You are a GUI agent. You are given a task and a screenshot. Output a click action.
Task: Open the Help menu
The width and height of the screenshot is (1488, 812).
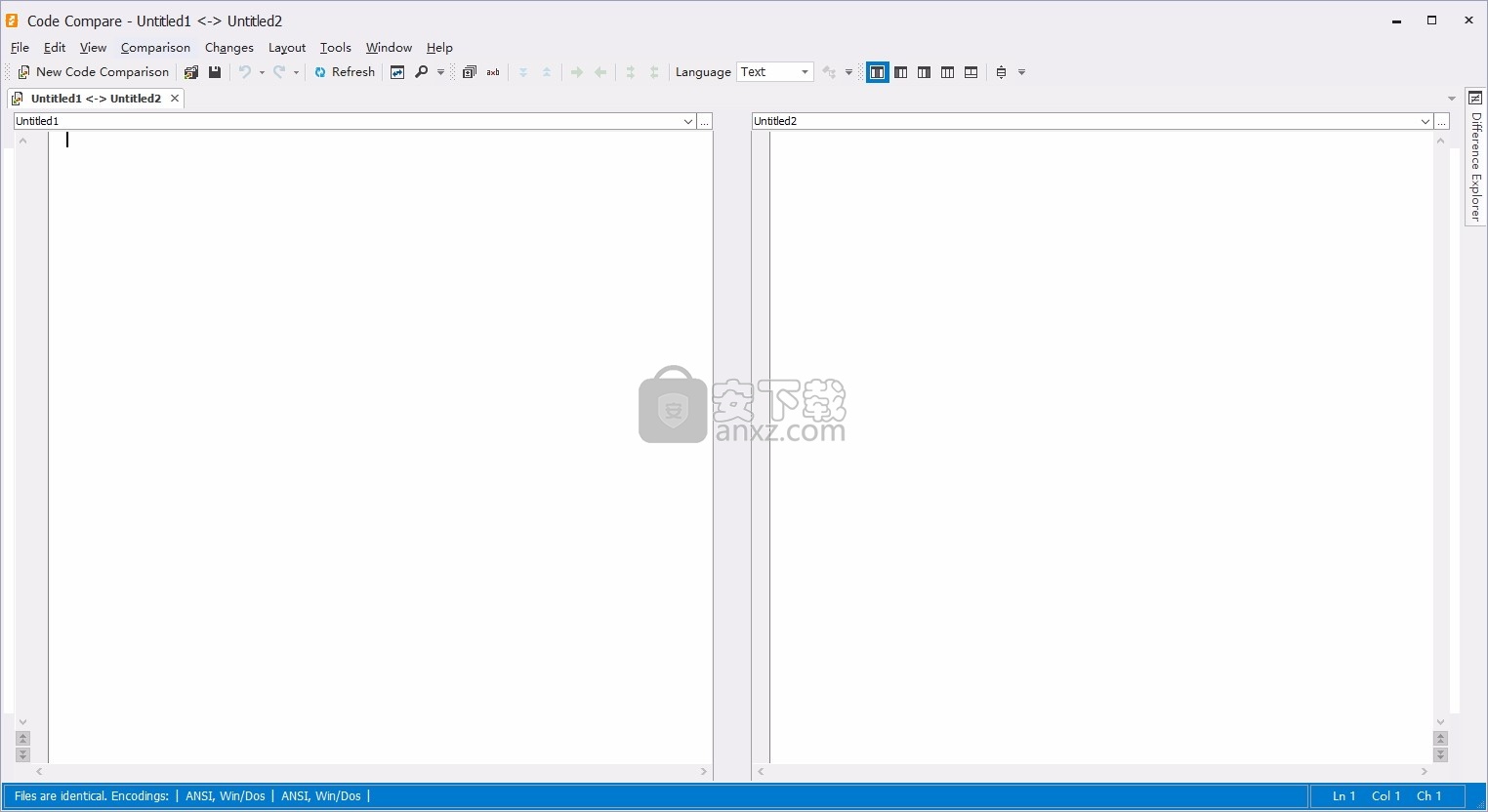439,47
